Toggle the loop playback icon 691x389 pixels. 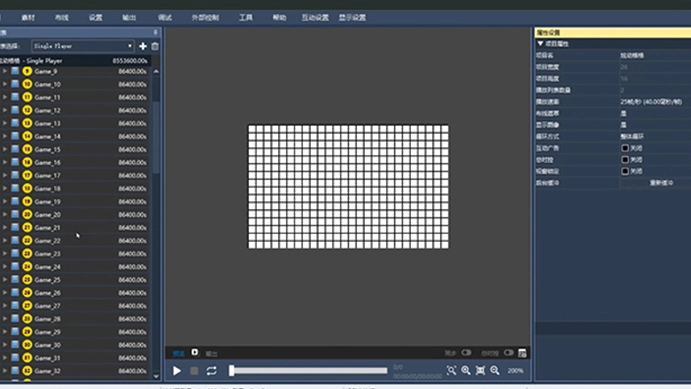coord(212,371)
